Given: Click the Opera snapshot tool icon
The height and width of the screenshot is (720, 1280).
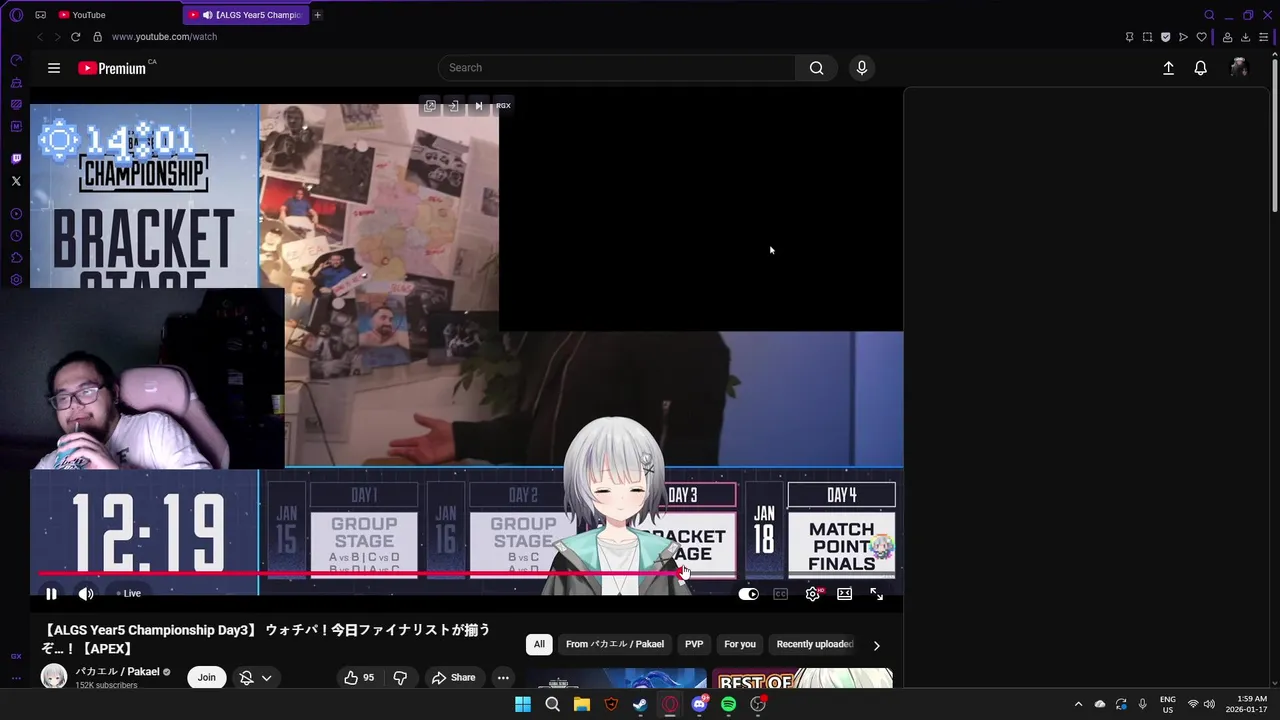Looking at the screenshot, I should [1147, 37].
